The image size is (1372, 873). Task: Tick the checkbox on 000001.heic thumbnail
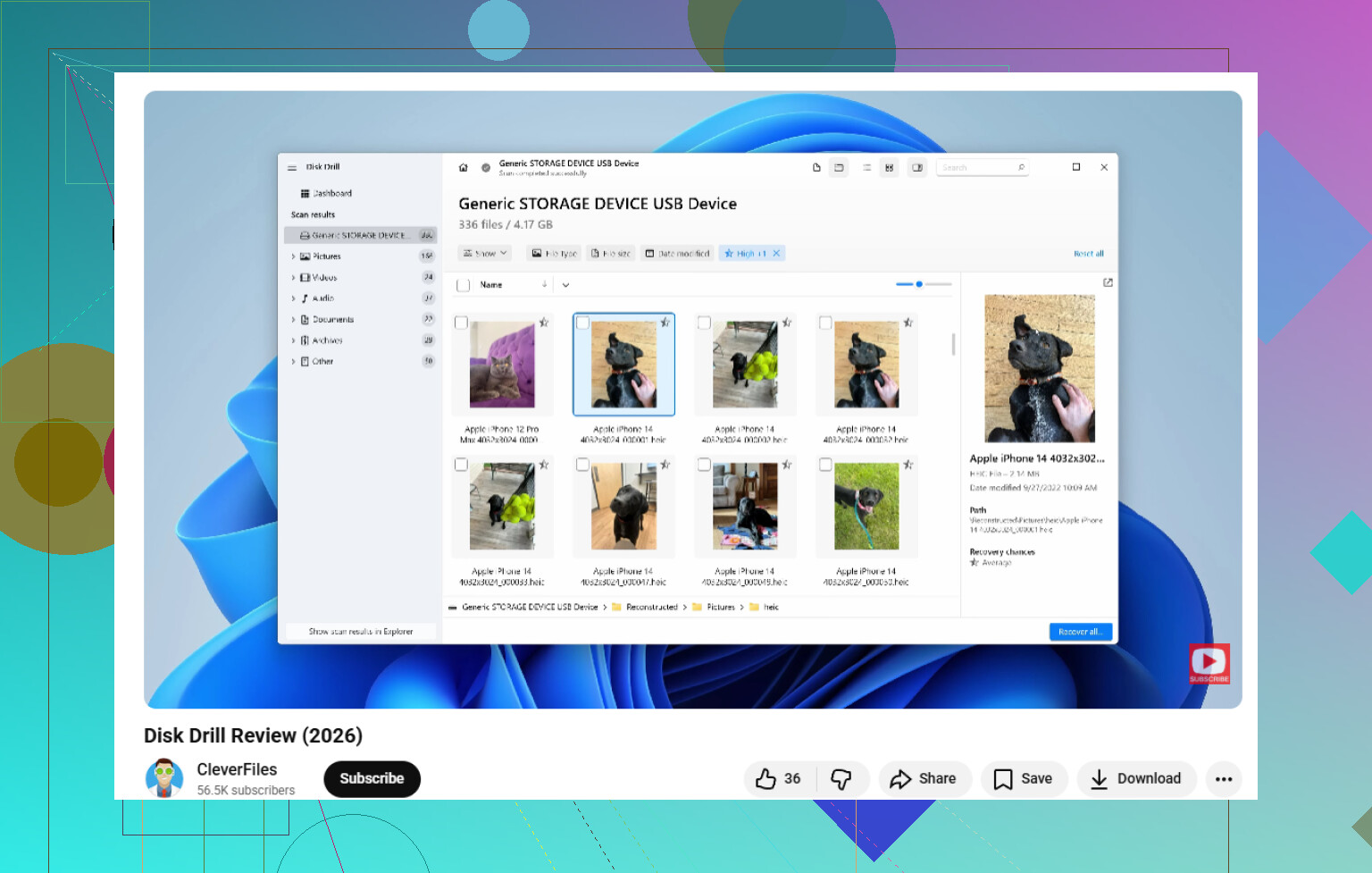pyautogui.click(x=582, y=323)
